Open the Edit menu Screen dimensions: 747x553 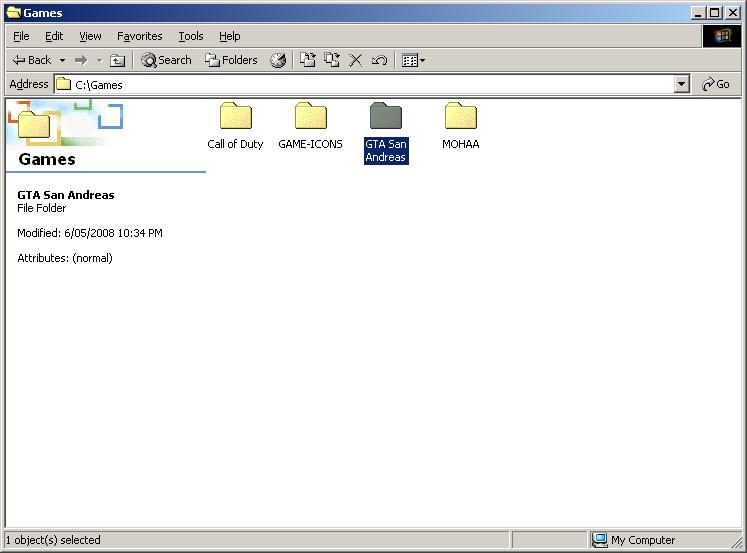54,36
